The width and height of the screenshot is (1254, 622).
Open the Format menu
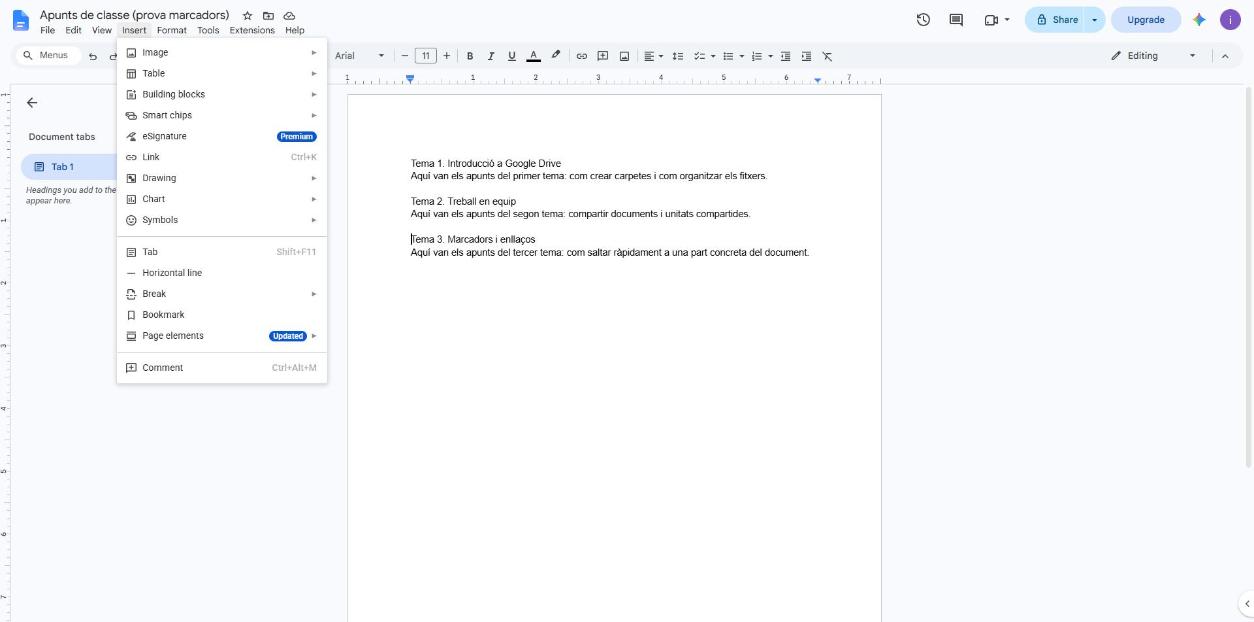pyautogui.click(x=171, y=30)
